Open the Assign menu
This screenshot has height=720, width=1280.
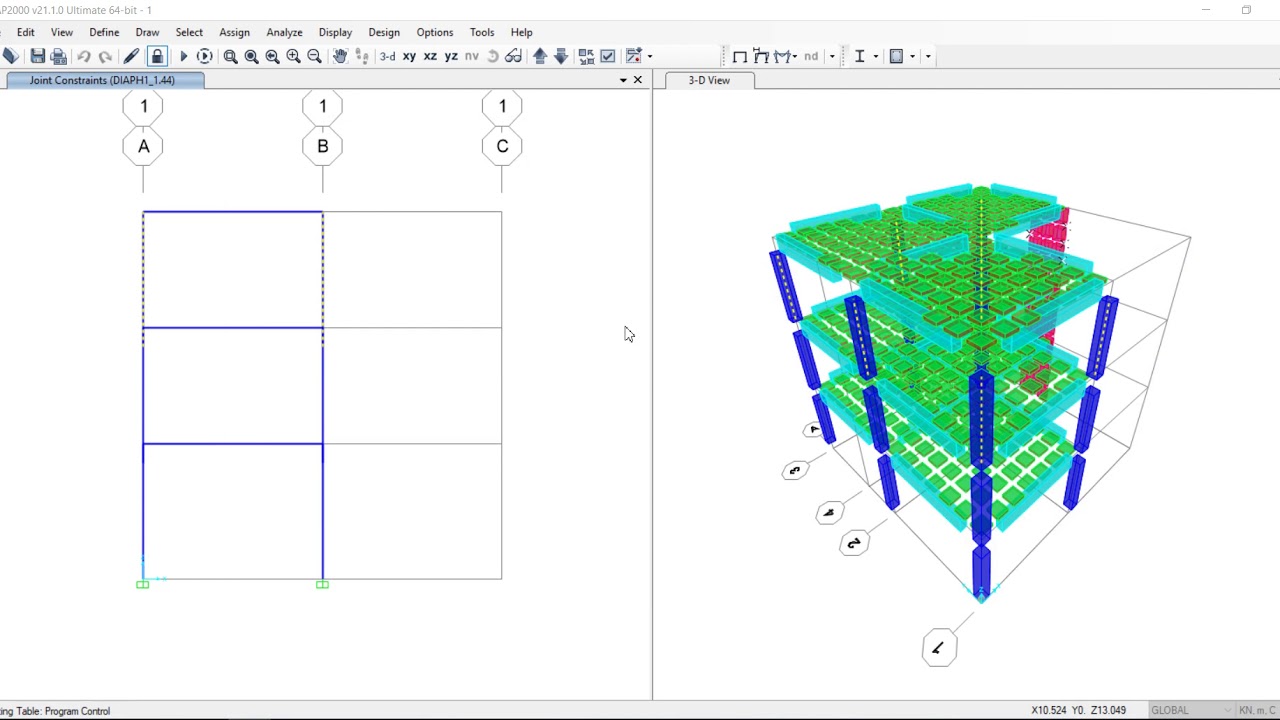(x=234, y=32)
